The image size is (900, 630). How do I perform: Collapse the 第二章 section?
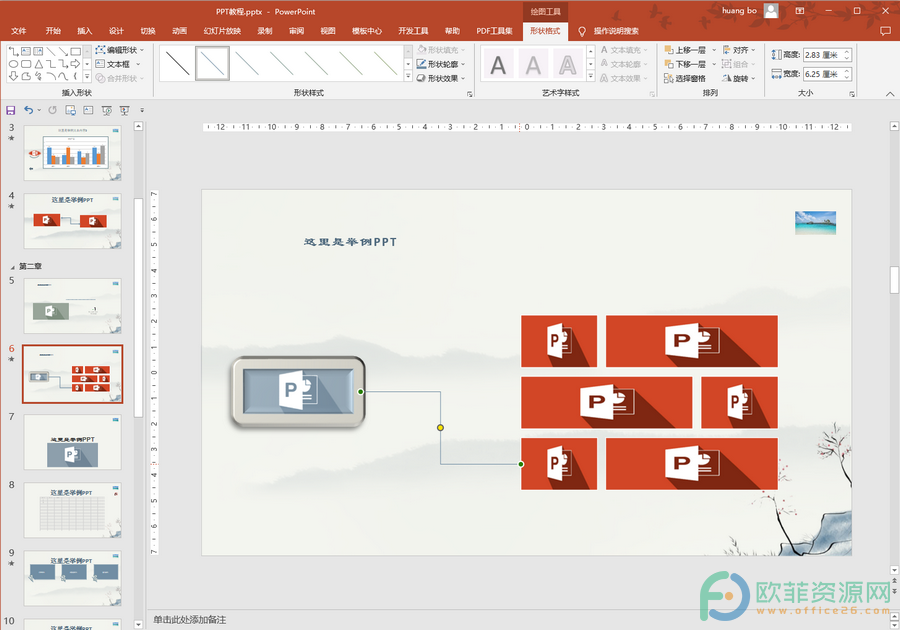point(13,267)
